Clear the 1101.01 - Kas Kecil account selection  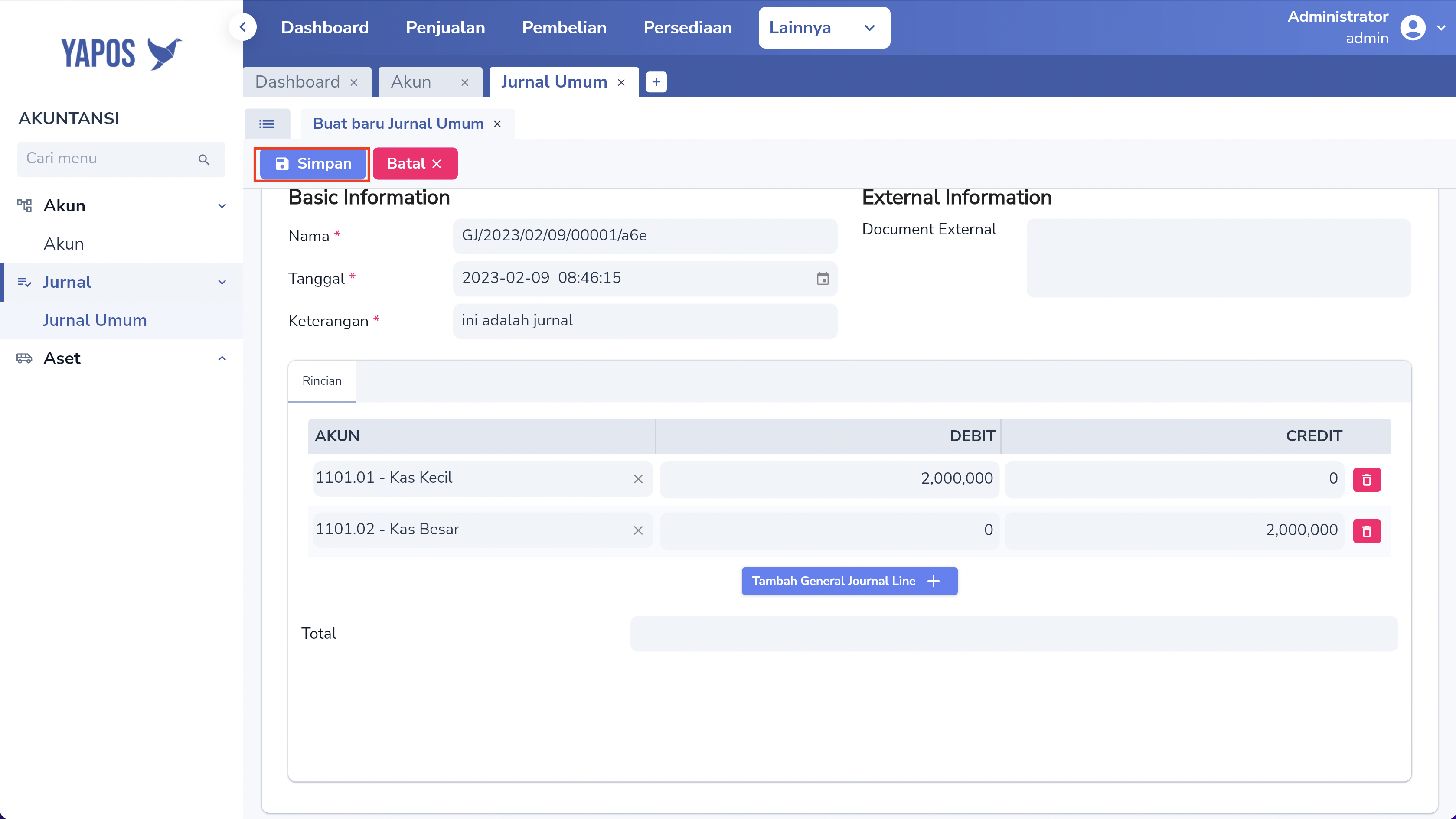pos(638,479)
